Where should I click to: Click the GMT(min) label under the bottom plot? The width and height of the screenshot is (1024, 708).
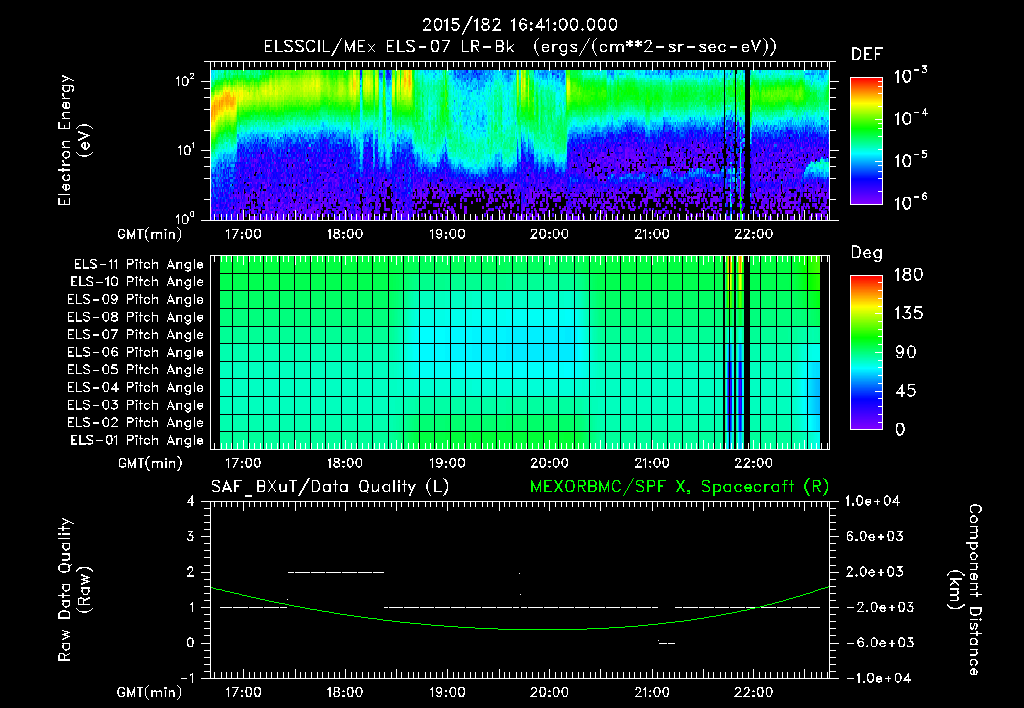click(149, 692)
